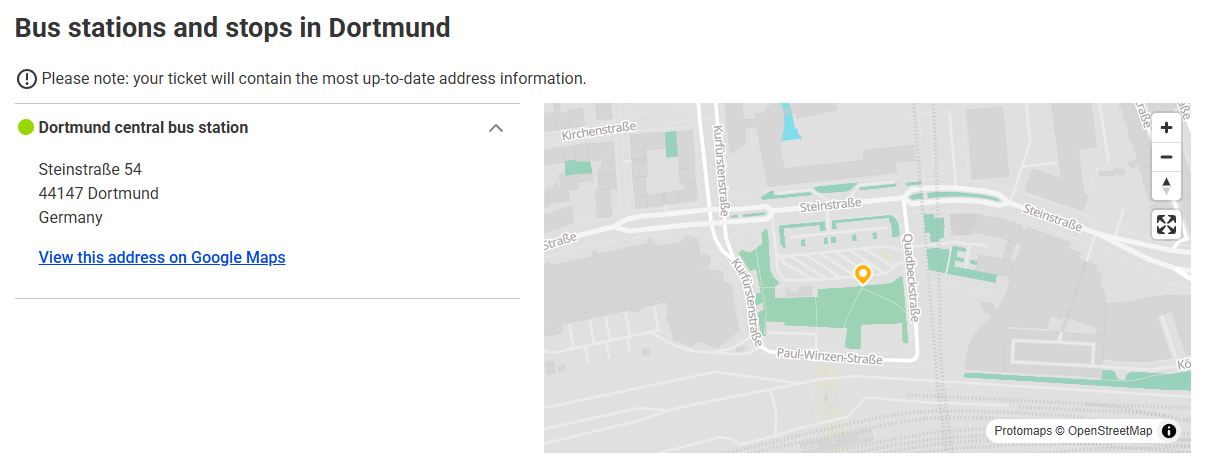Open the OpenStreetMap attribution link
Viewport: 1205px width, 469px height.
point(1110,431)
